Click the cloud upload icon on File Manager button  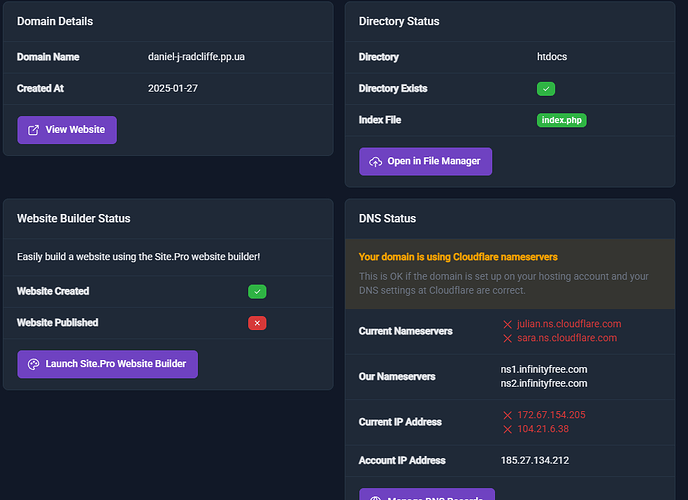coord(376,162)
